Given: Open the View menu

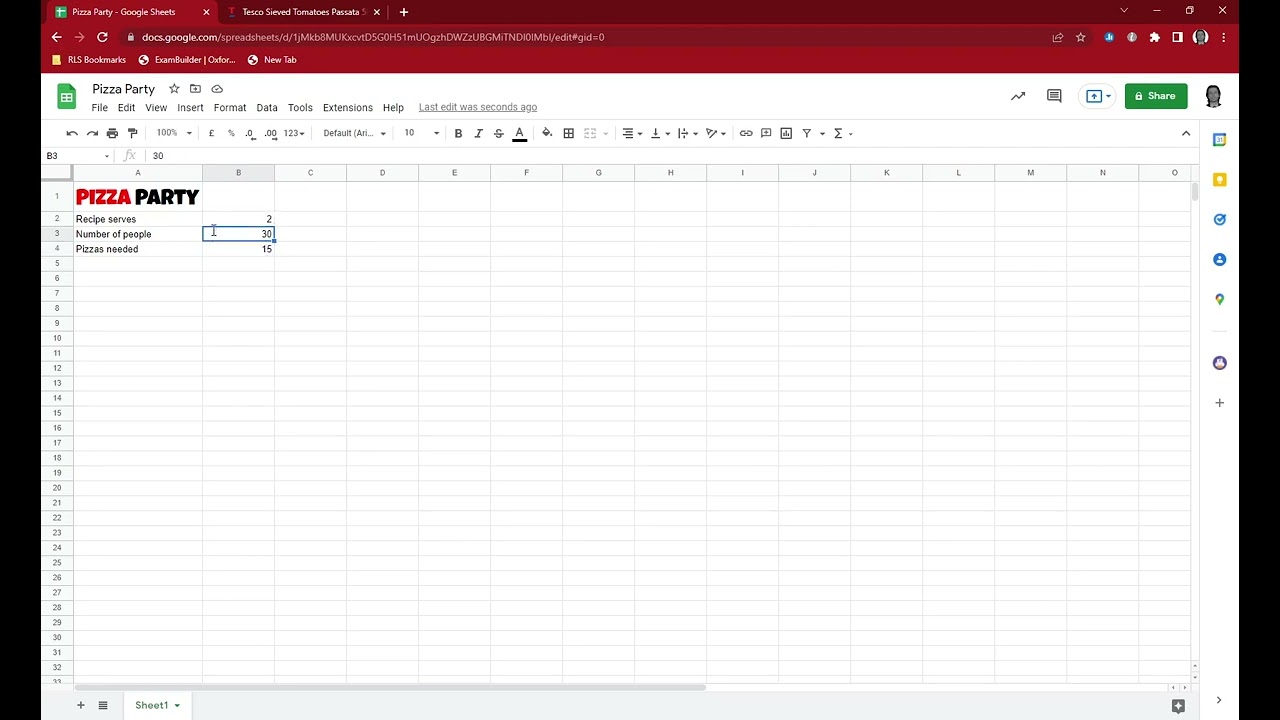Looking at the screenshot, I should click(x=156, y=107).
